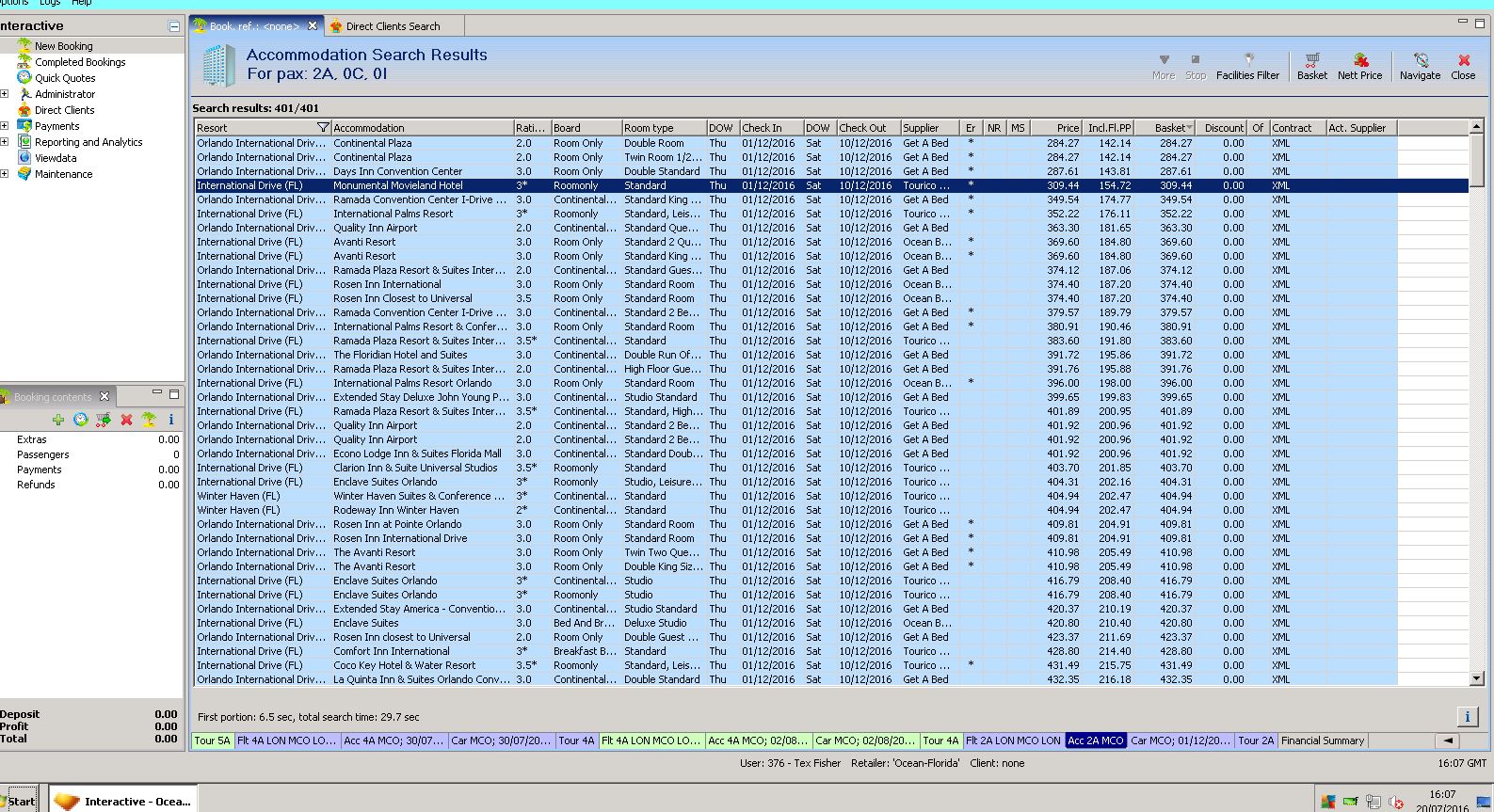This screenshot has height=812, width=1494.
Task: Click the cart-with-arrow icon in Booking contents
Action: [104, 420]
